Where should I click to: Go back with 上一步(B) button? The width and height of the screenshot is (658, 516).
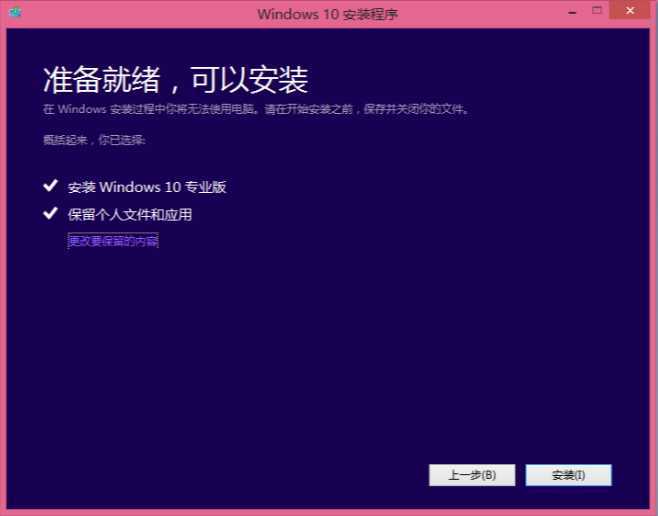pos(472,475)
